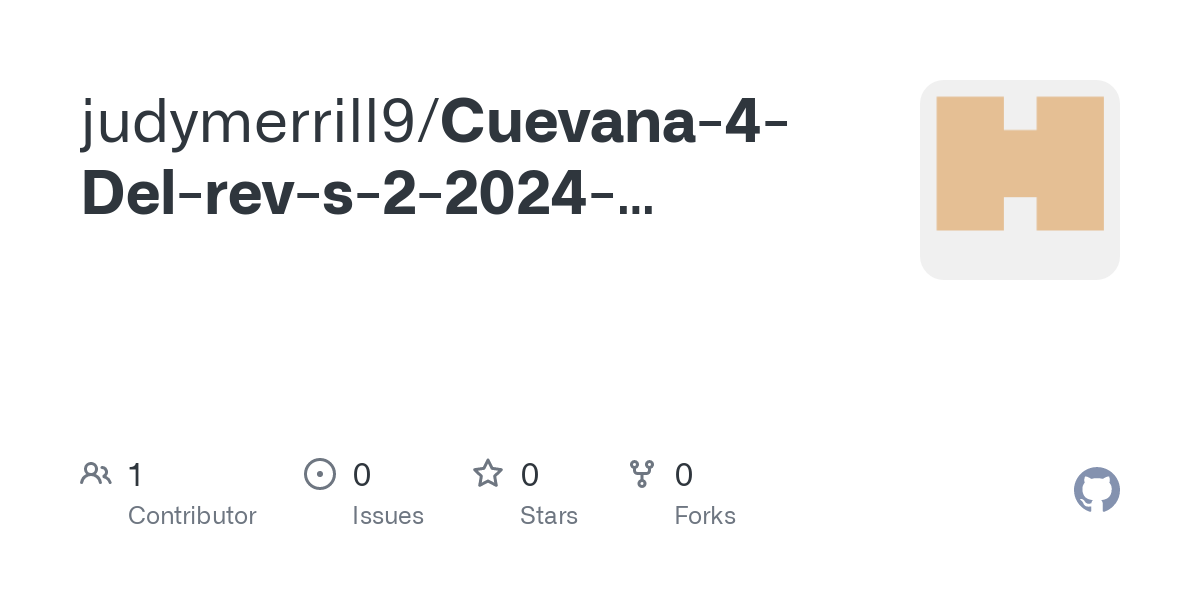Open the Cuevana-4- repository title
The height and width of the screenshot is (600, 1200).
(x=614, y=121)
